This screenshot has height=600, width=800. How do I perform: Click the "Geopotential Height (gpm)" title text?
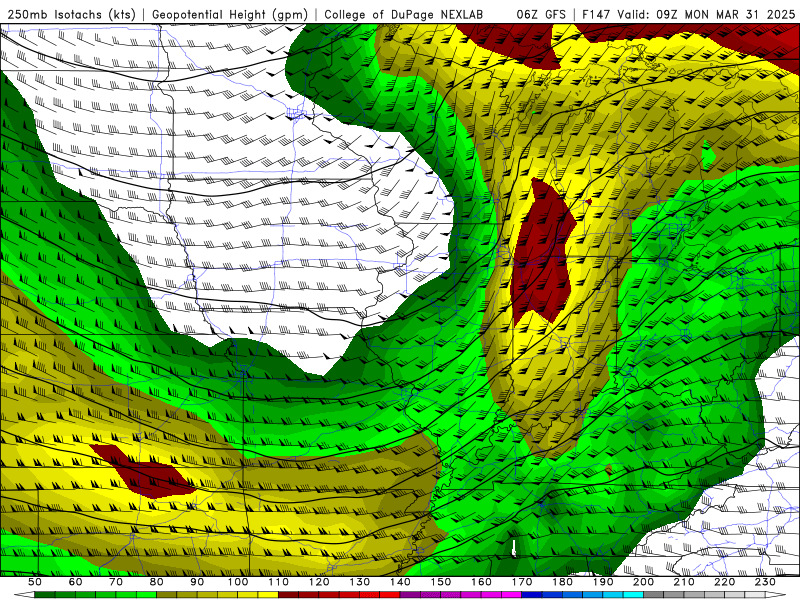click(x=230, y=15)
